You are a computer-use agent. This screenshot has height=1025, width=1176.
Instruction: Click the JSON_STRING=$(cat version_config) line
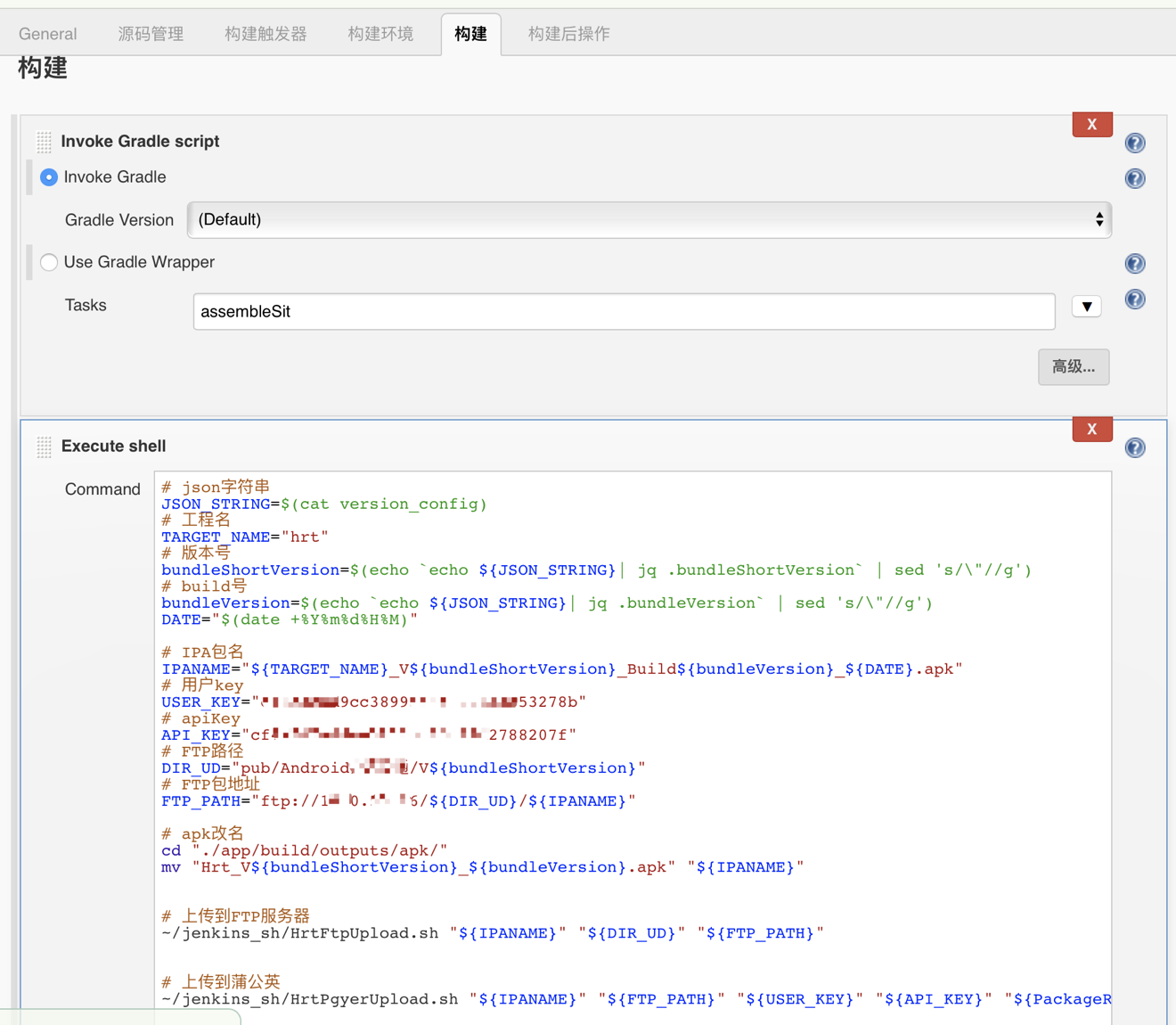pyautogui.click(x=324, y=504)
